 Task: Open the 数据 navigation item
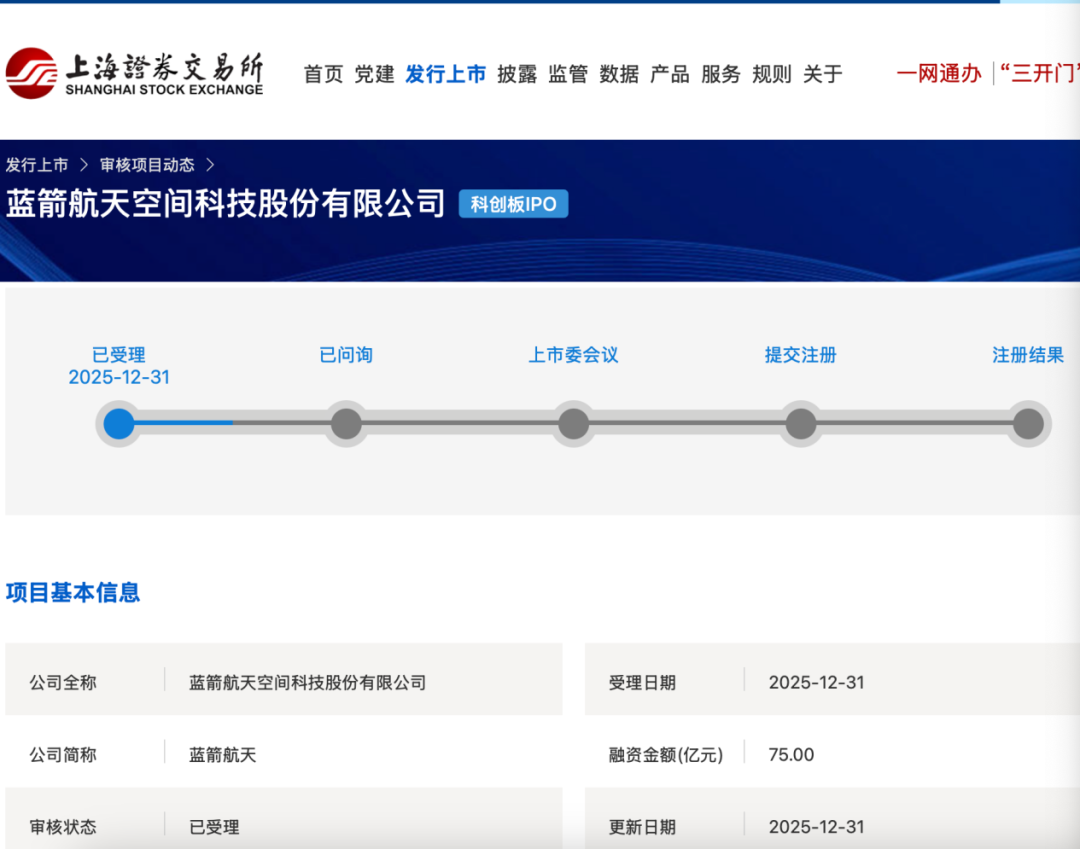coord(619,74)
